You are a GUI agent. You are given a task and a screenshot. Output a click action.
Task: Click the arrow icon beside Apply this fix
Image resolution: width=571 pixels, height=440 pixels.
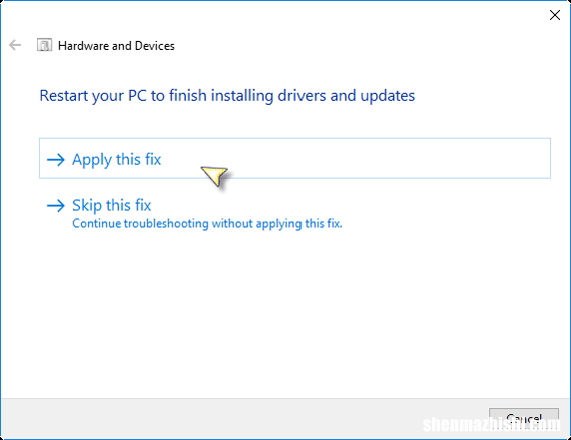(56, 160)
